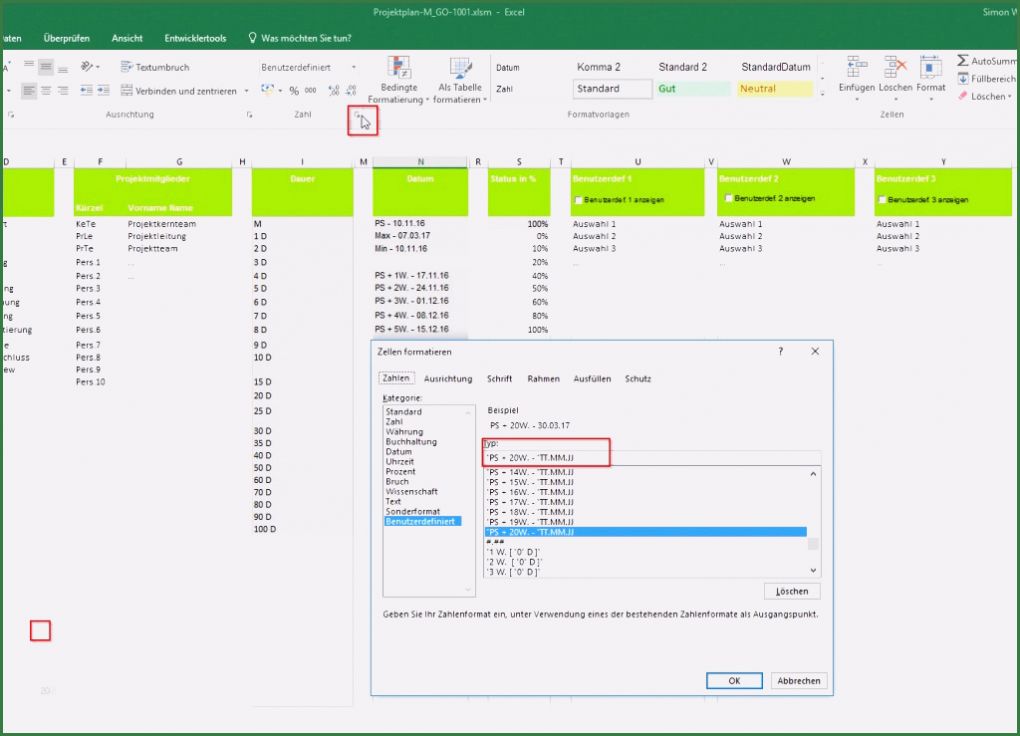Click the Typ format input field

click(650, 458)
